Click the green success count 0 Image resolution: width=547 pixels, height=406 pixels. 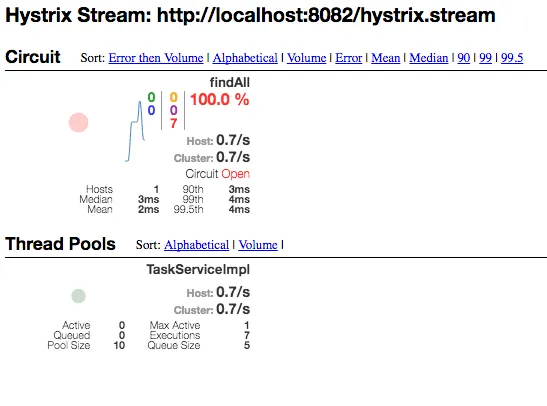click(x=151, y=97)
